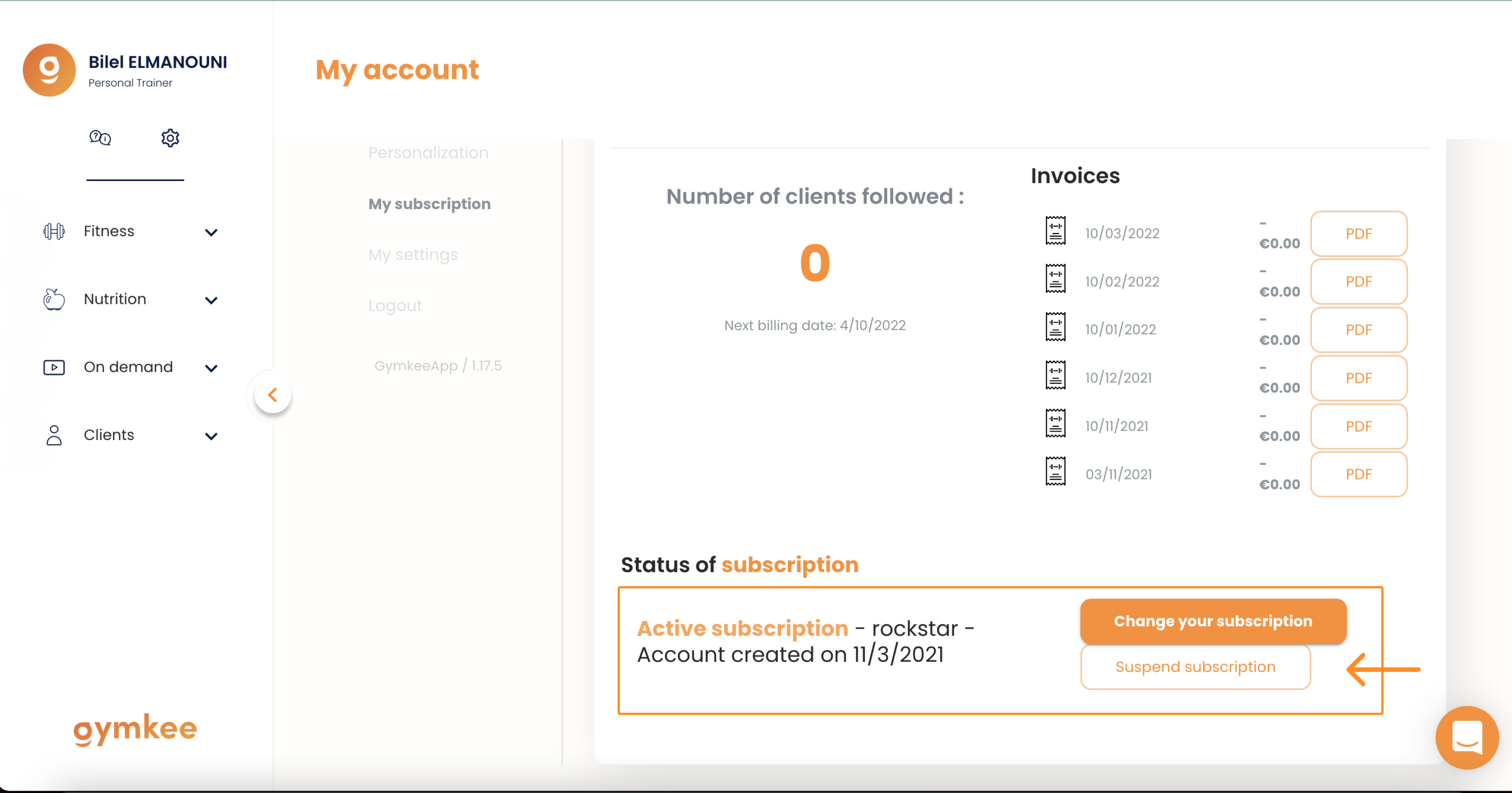
Task: Click the Fitness dumbbell icon
Action: [x=54, y=231]
